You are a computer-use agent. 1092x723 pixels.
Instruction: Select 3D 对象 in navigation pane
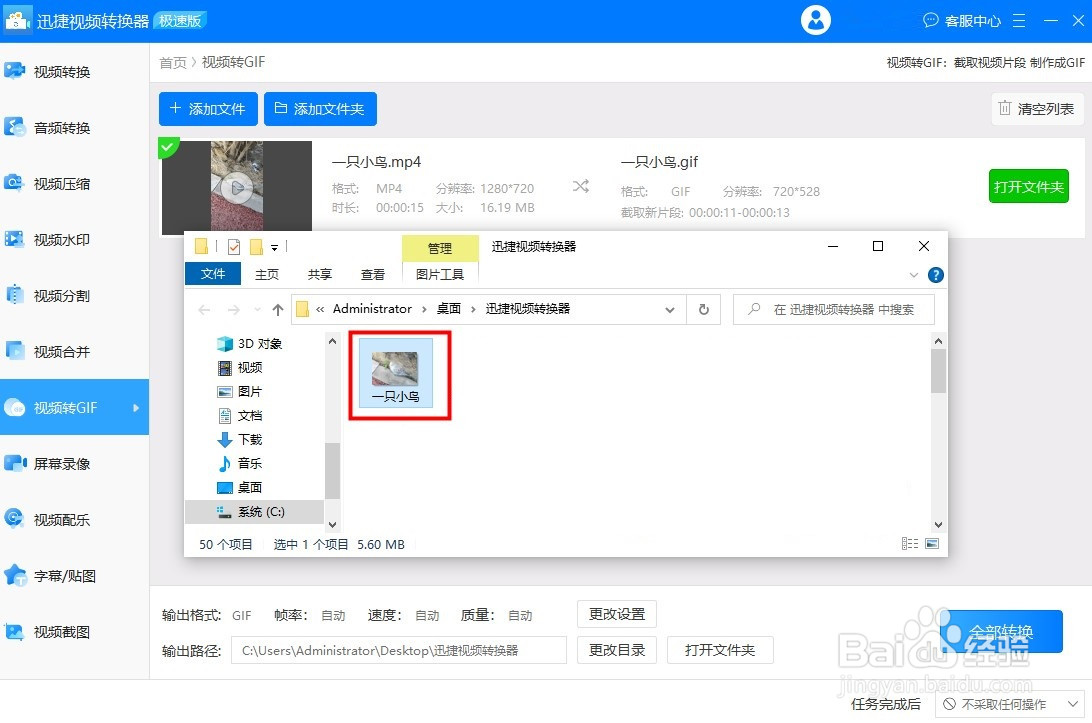click(x=251, y=343)
